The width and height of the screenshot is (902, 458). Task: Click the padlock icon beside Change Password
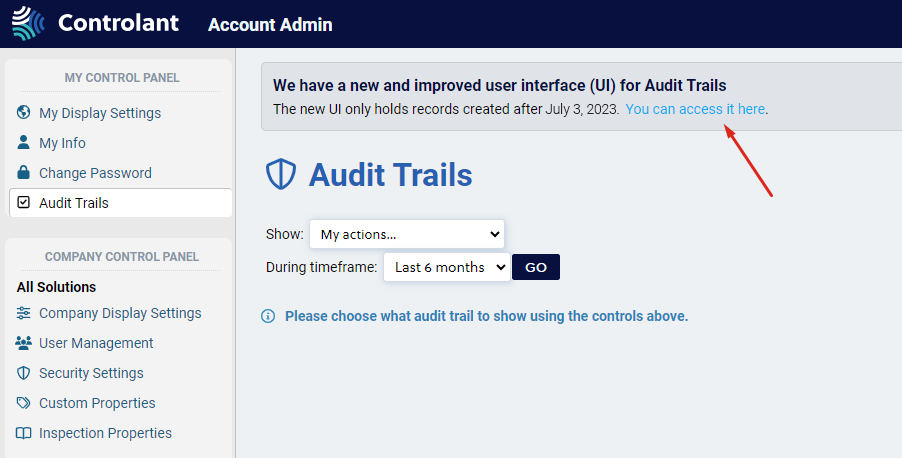(x=24, y=173)
